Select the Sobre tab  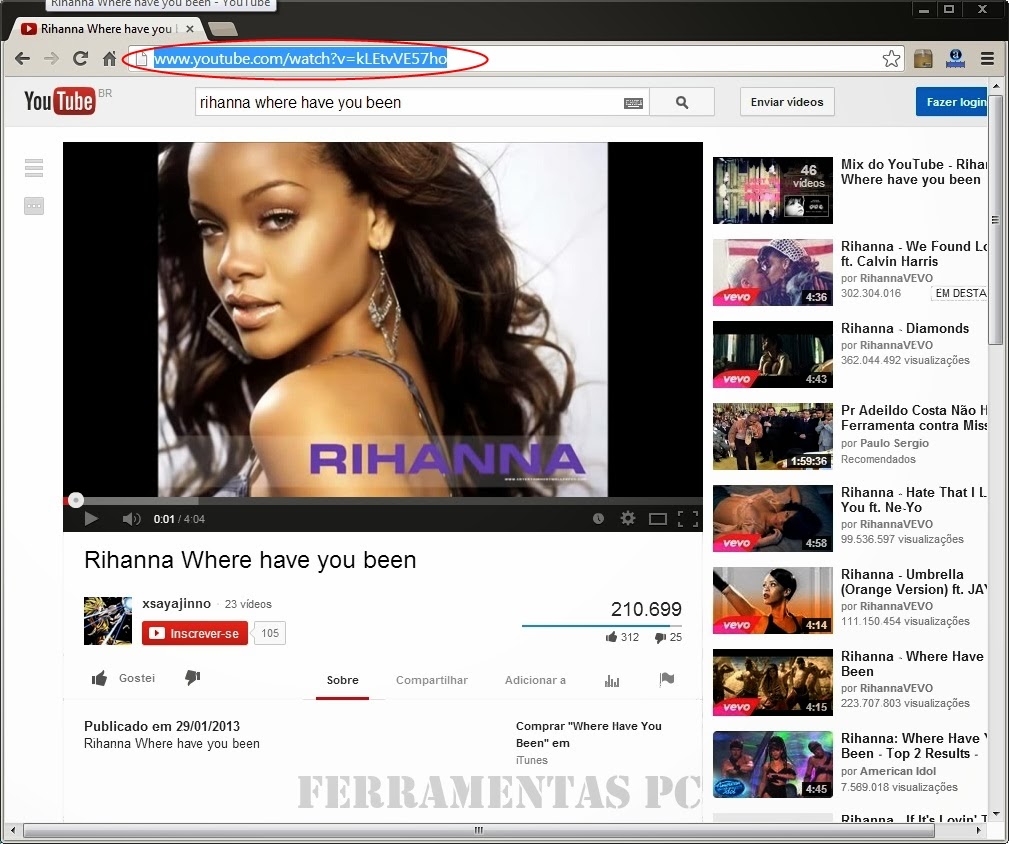pos(342,680)
